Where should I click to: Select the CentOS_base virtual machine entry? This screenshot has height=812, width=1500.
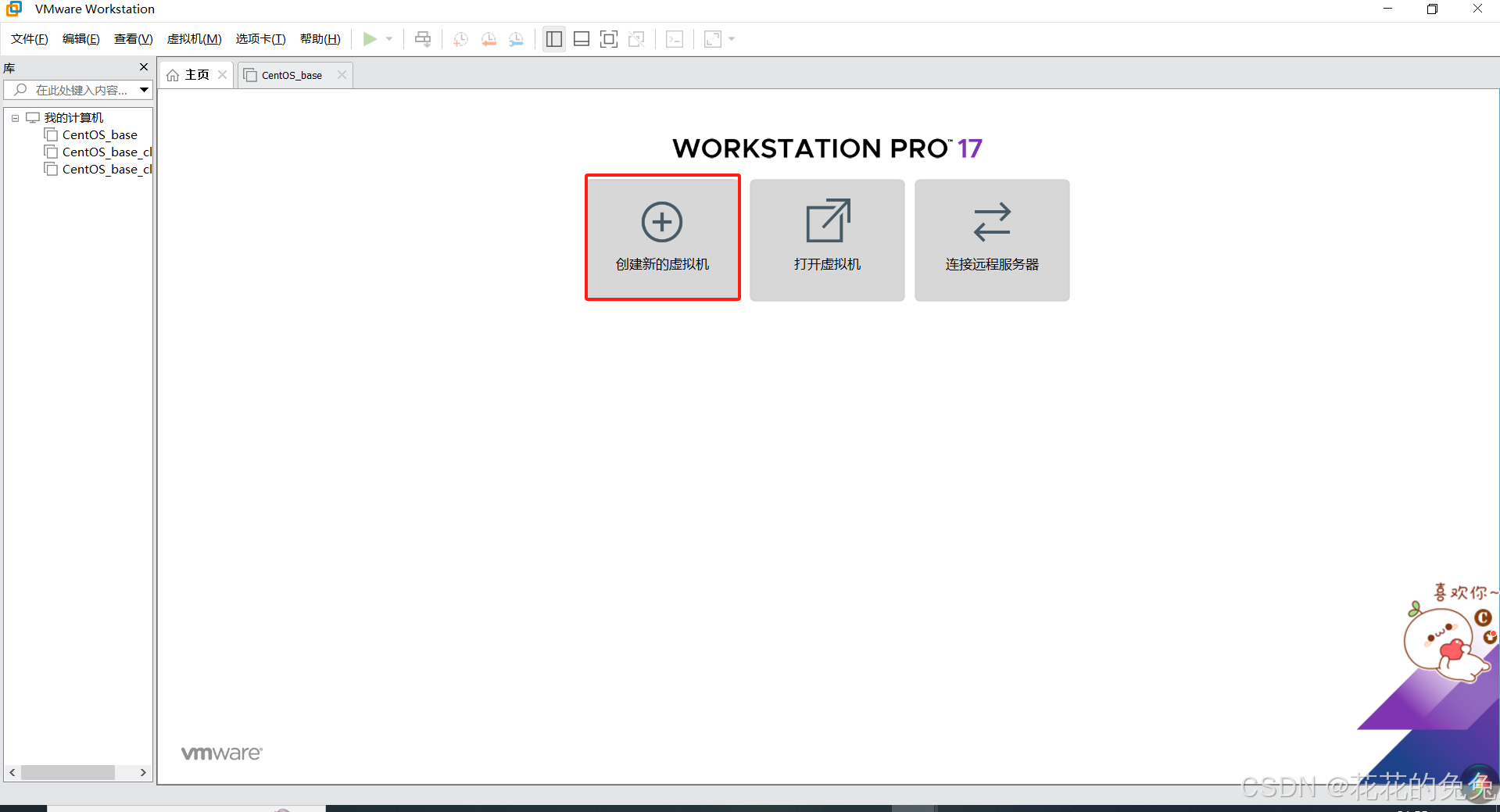(99, 135)
